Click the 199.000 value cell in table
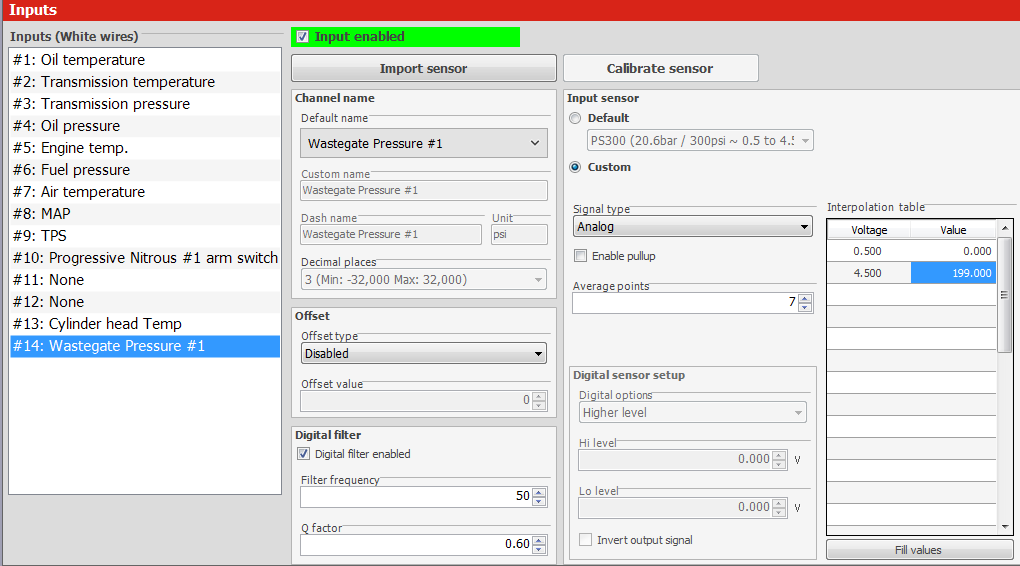Screen dimensions: 1020x566 [x=953, y=273]
